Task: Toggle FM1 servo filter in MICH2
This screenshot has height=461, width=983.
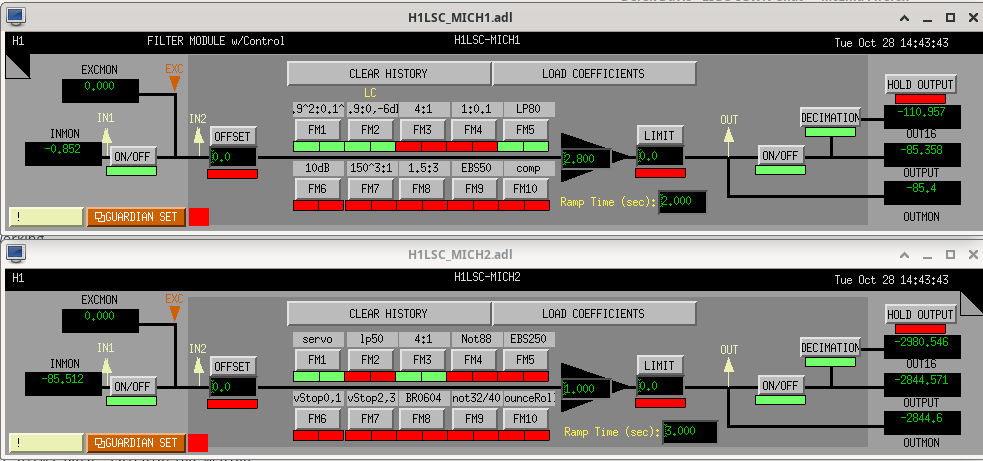Action: tap(317, 359)
